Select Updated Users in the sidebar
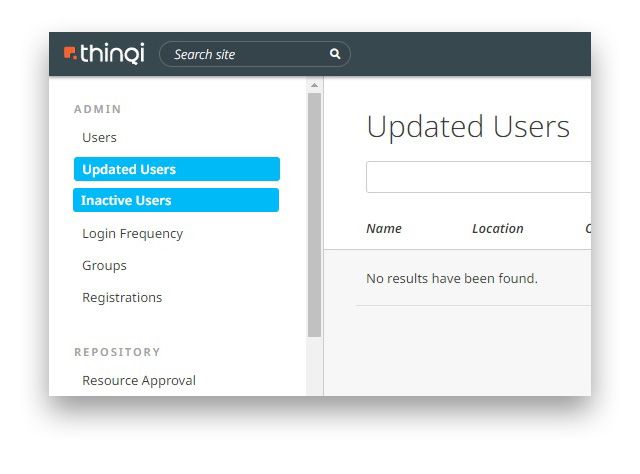Image resolution: width=640 pixels, height=474 pixels. click(x=177, y=169)
